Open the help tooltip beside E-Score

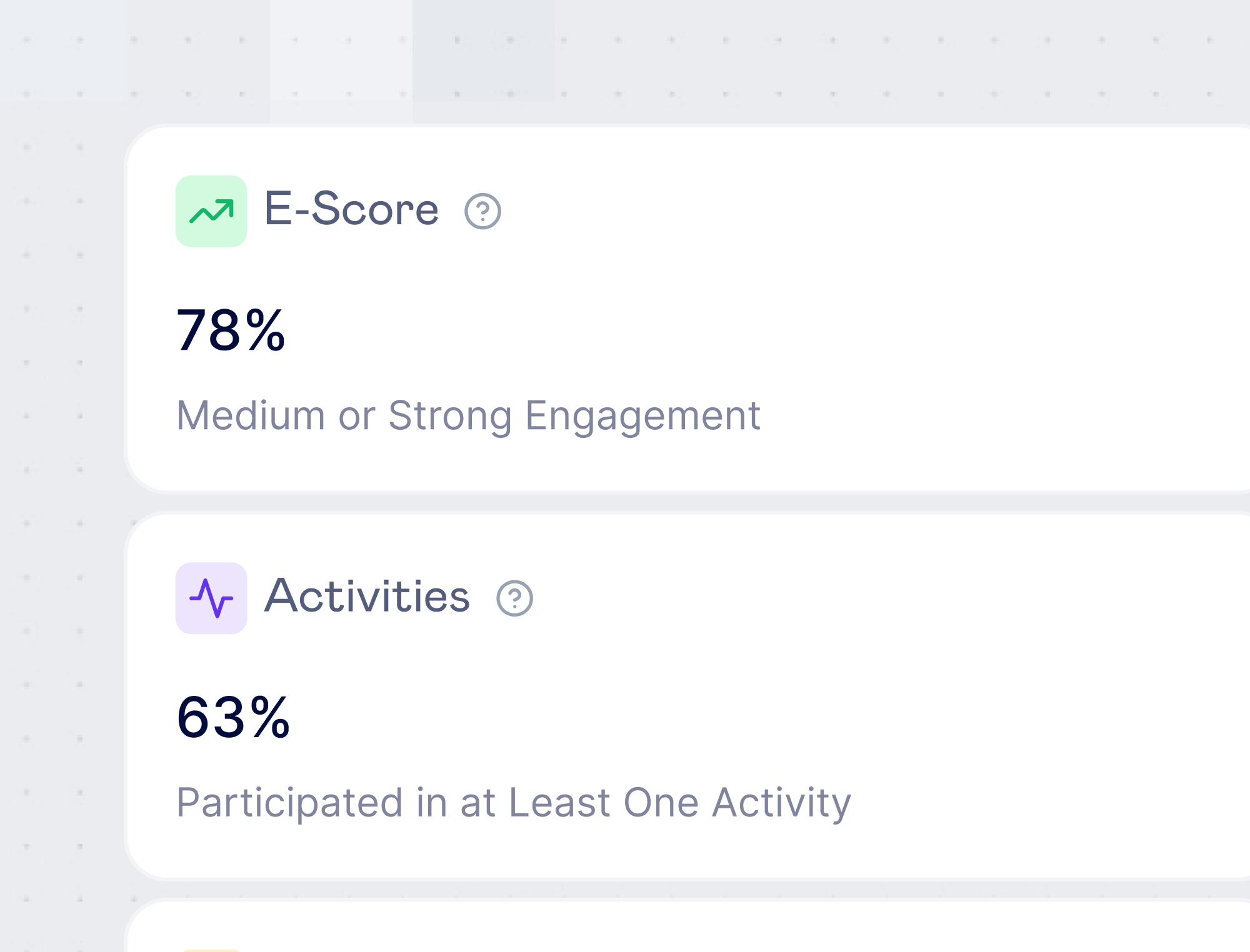(482, 211)
